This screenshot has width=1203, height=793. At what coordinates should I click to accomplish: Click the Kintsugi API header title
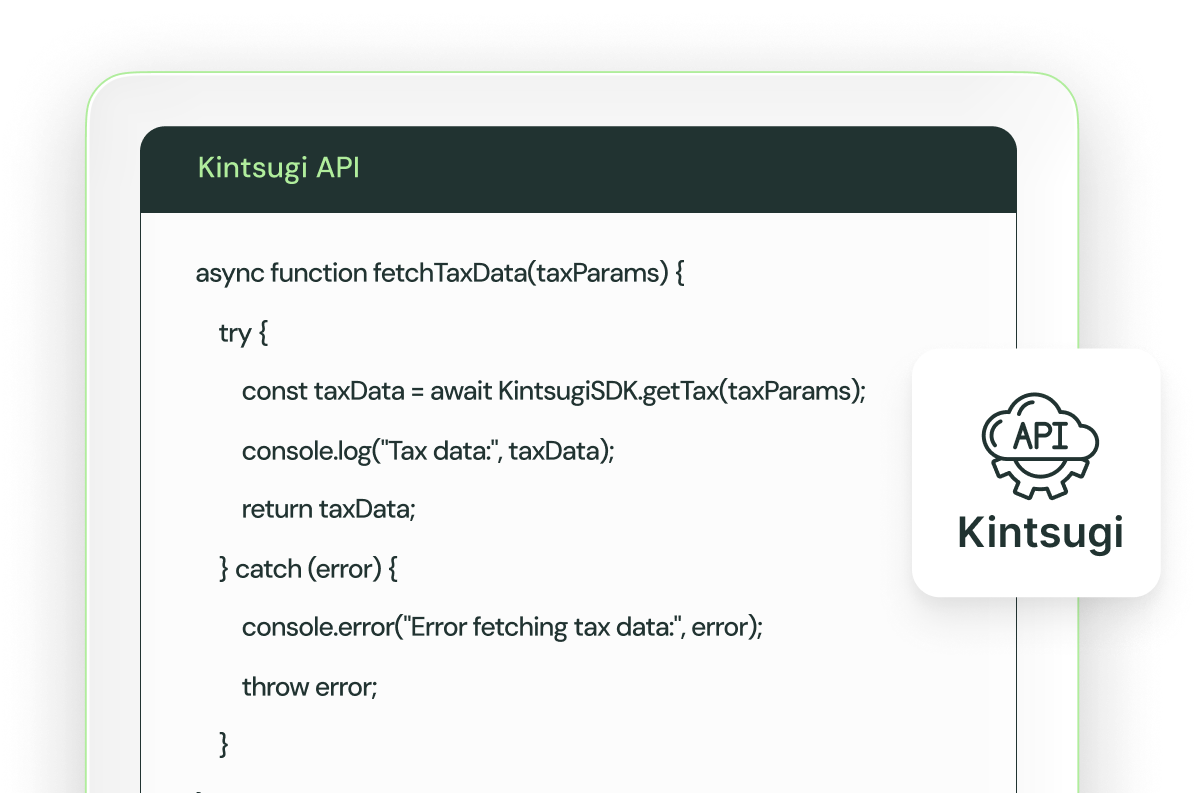tap(278, 168)
